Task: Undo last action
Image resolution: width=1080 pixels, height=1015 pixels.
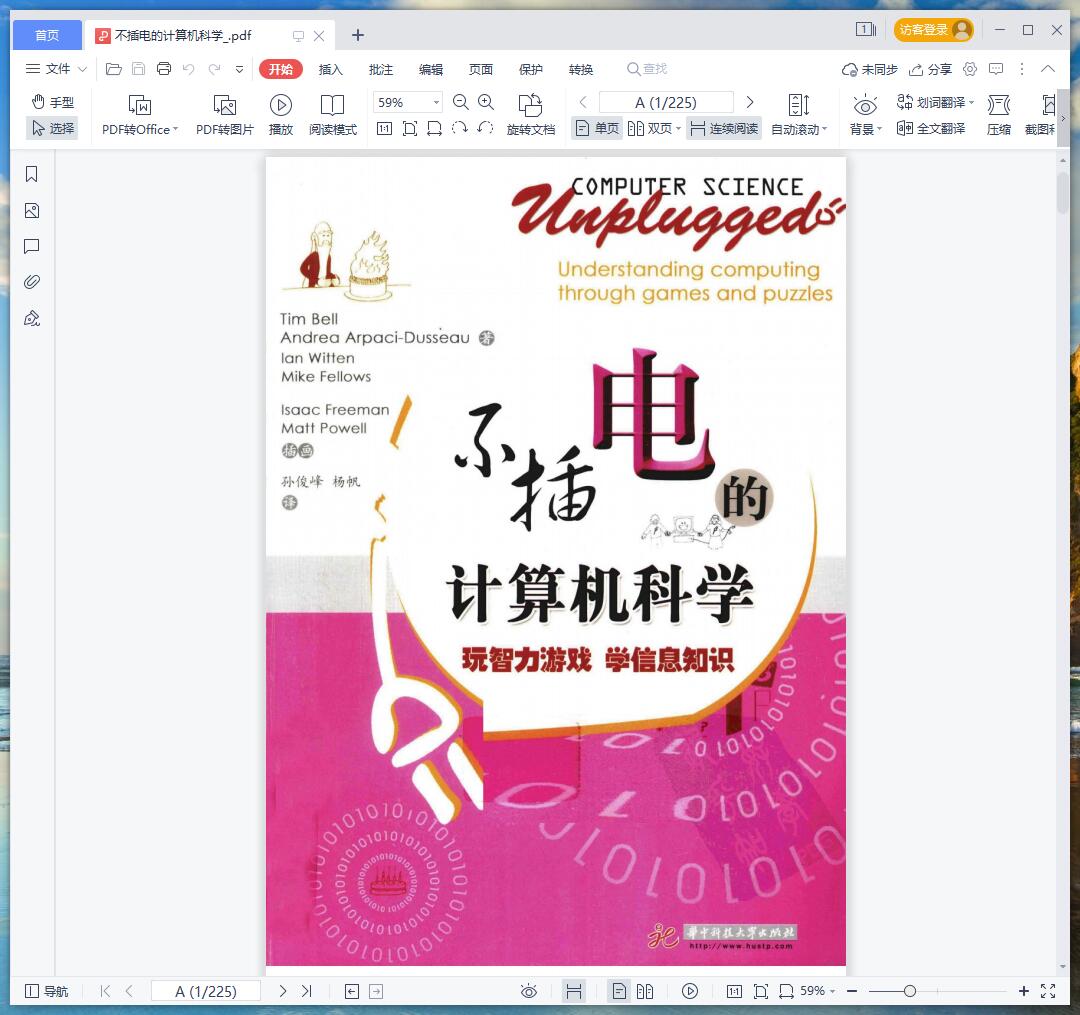Action: [189, 69]
